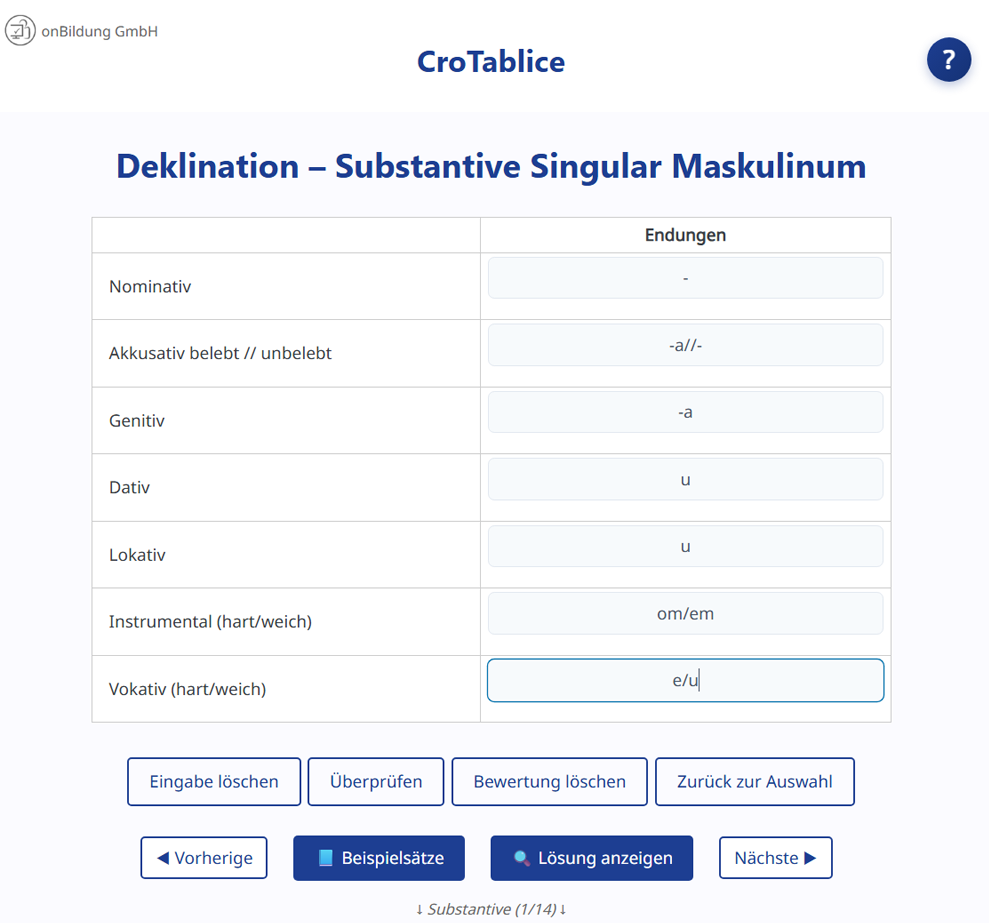Check answers using the Überprüfen button

pyautogui.click(x=376, y=781)
